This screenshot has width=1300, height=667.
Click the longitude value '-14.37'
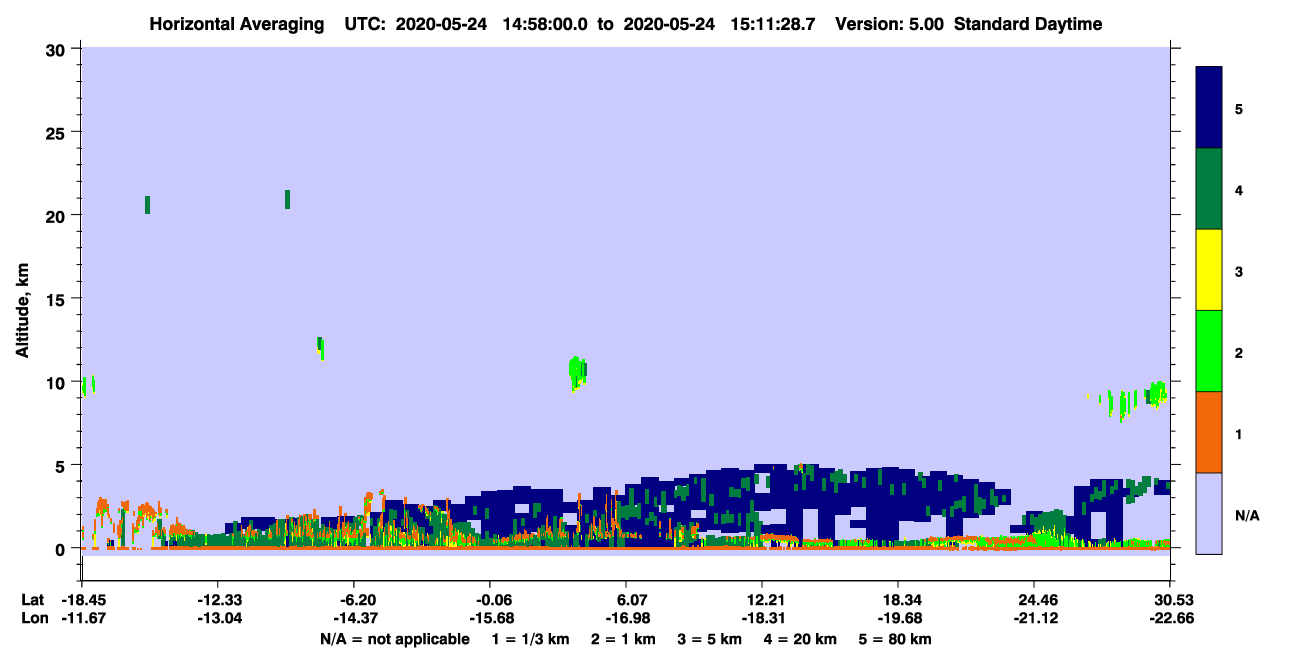(x=353, y=618)
